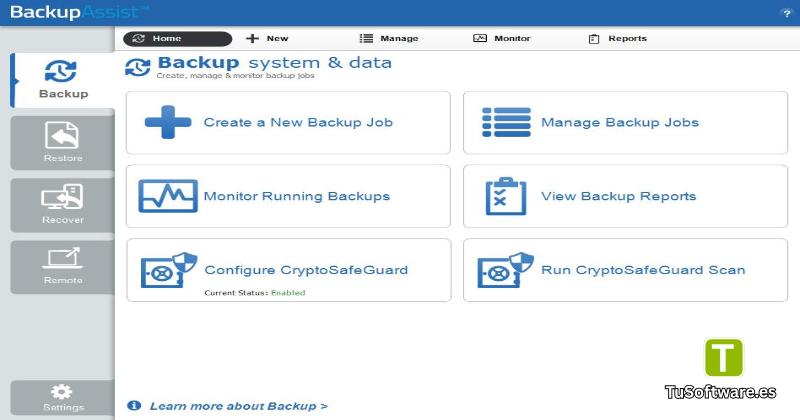Image resolution: width=800 pixels, height=420 pixels.
Task: Click Run CryptoSafeGuard Scan text
Action: 643,270
